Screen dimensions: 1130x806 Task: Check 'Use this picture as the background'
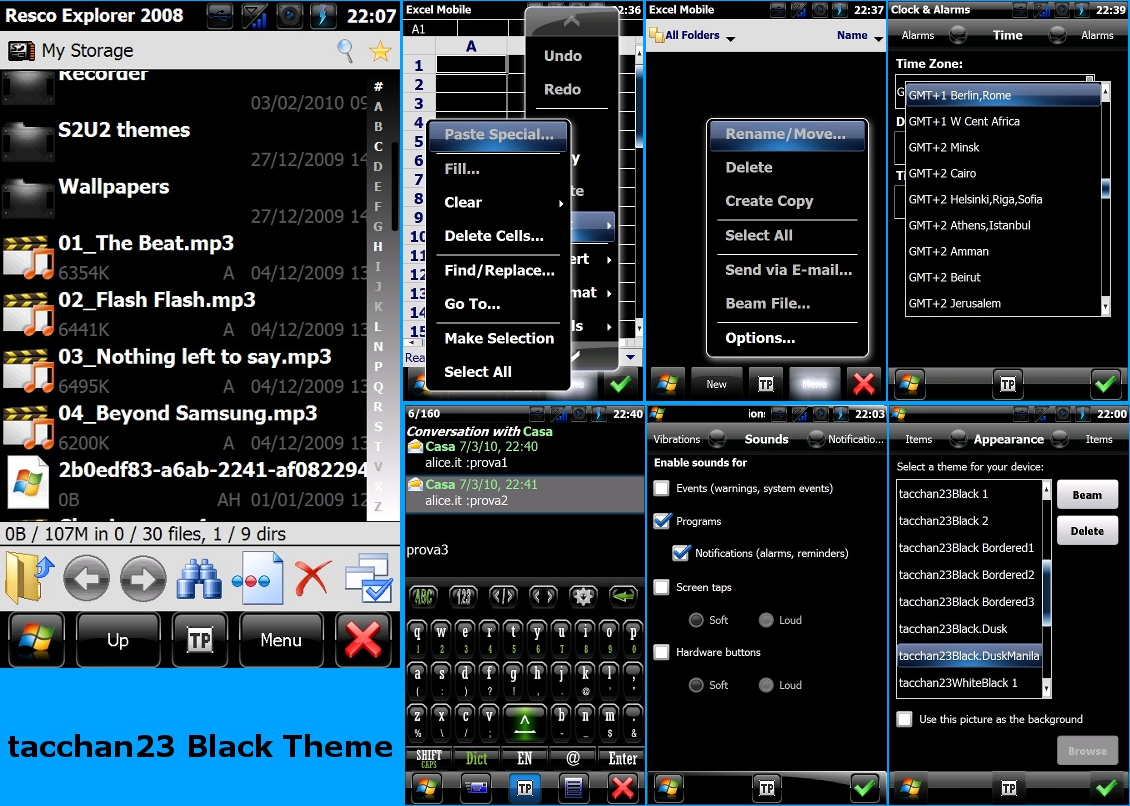pos(904,719)
